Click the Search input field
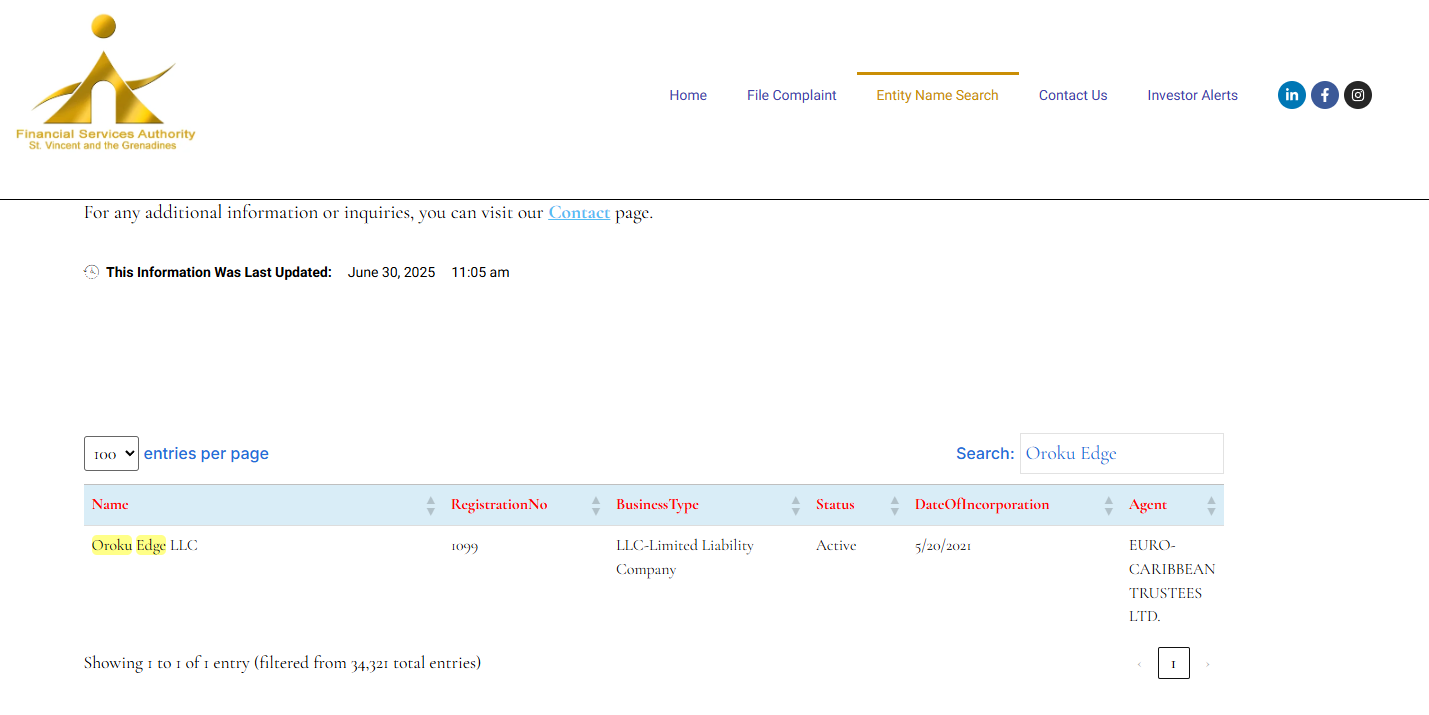 [x=1122, y=453]
